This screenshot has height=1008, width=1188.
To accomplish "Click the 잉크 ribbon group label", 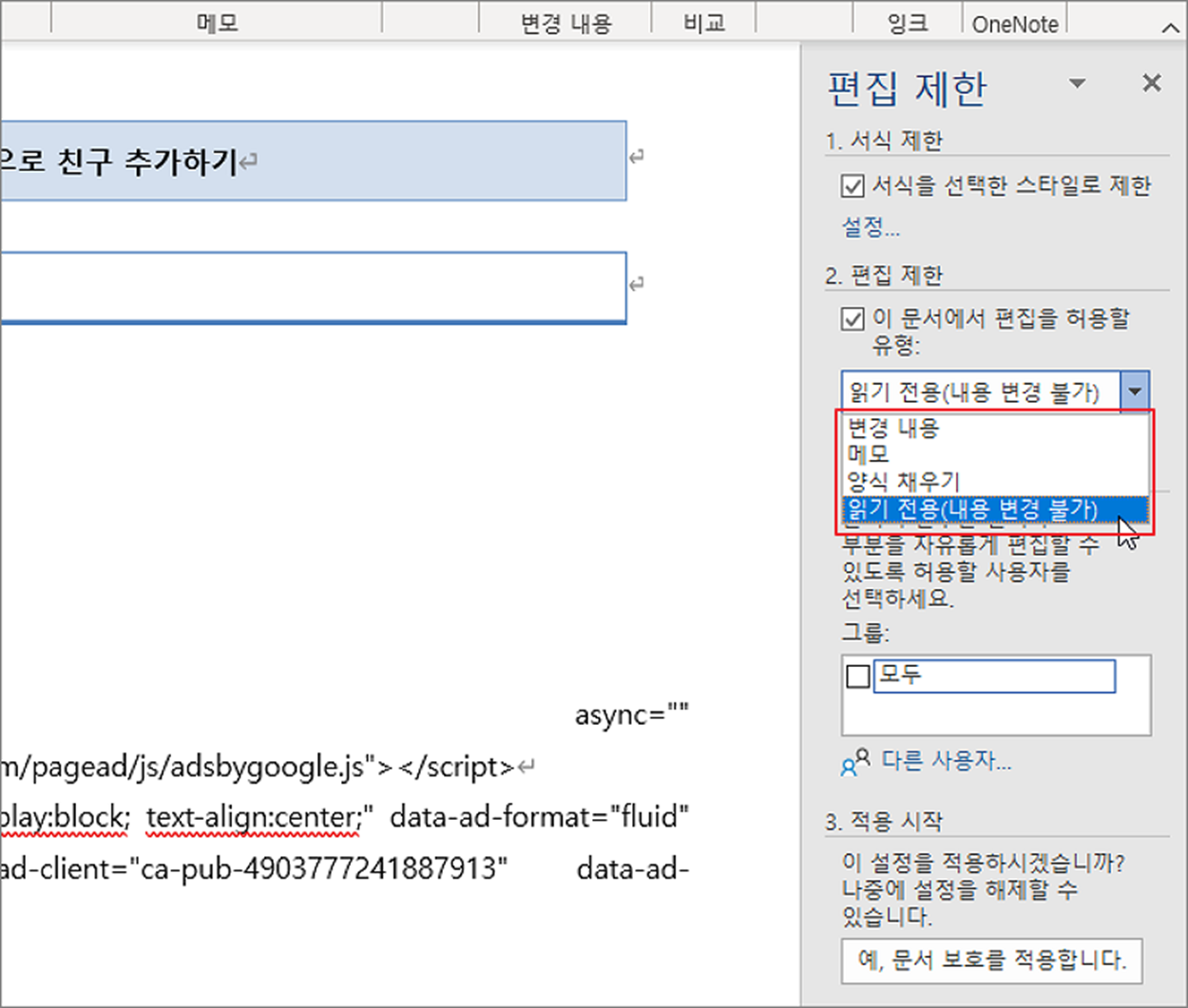I will (907, 23).
